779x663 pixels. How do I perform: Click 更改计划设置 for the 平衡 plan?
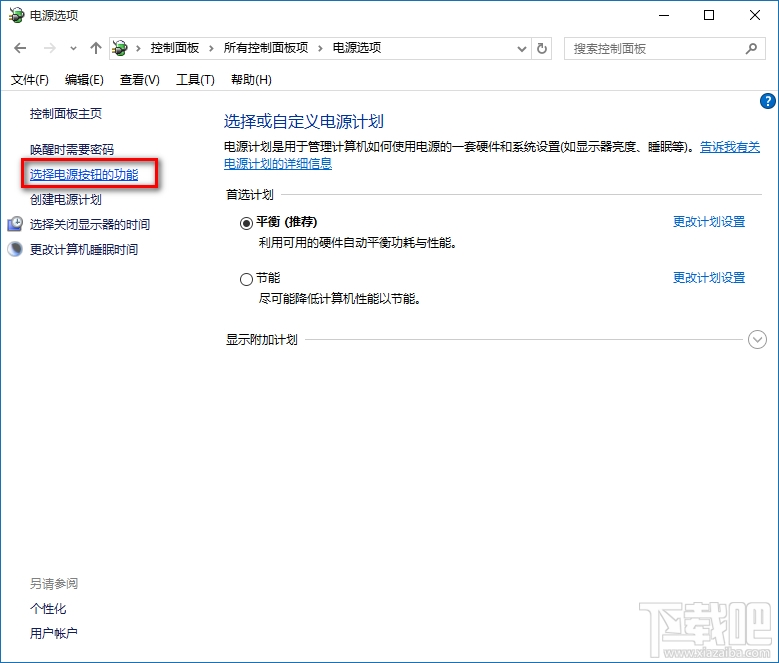708,222
